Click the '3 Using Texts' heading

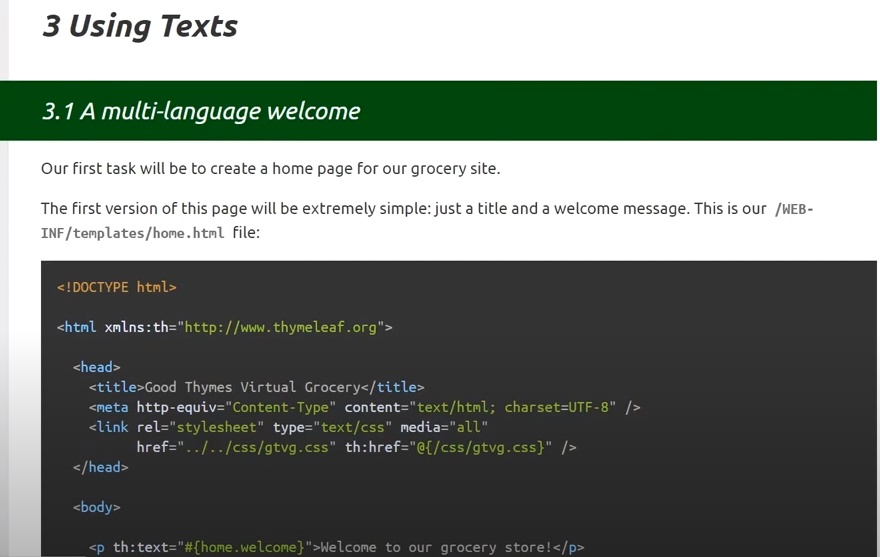pyautogui.click(x=140, y=26)
